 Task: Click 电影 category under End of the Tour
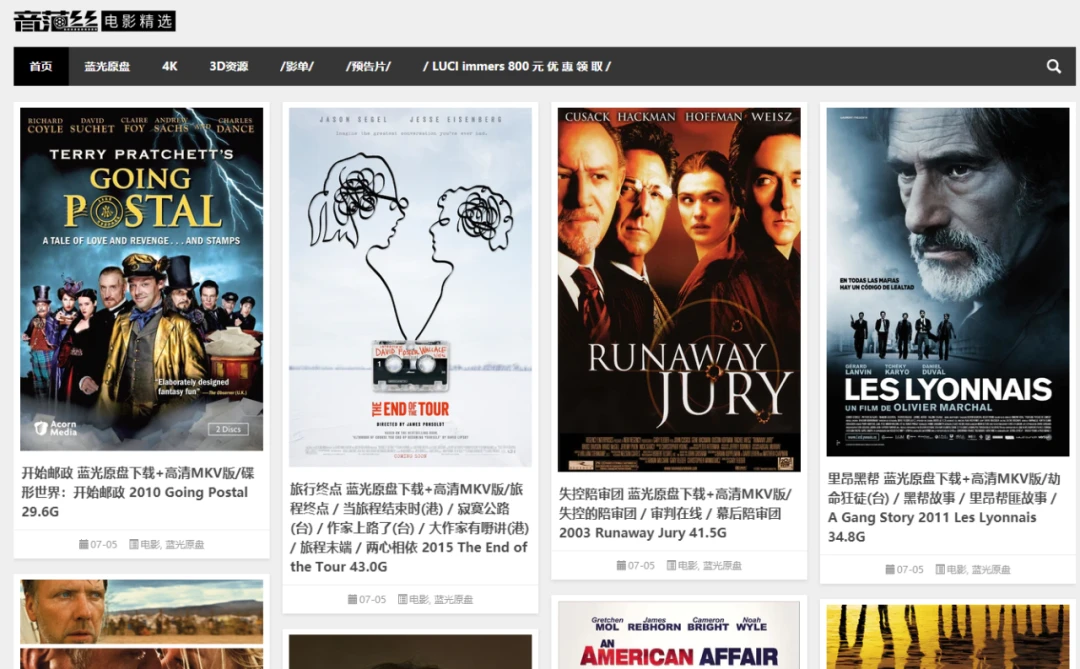coord(419,599)
